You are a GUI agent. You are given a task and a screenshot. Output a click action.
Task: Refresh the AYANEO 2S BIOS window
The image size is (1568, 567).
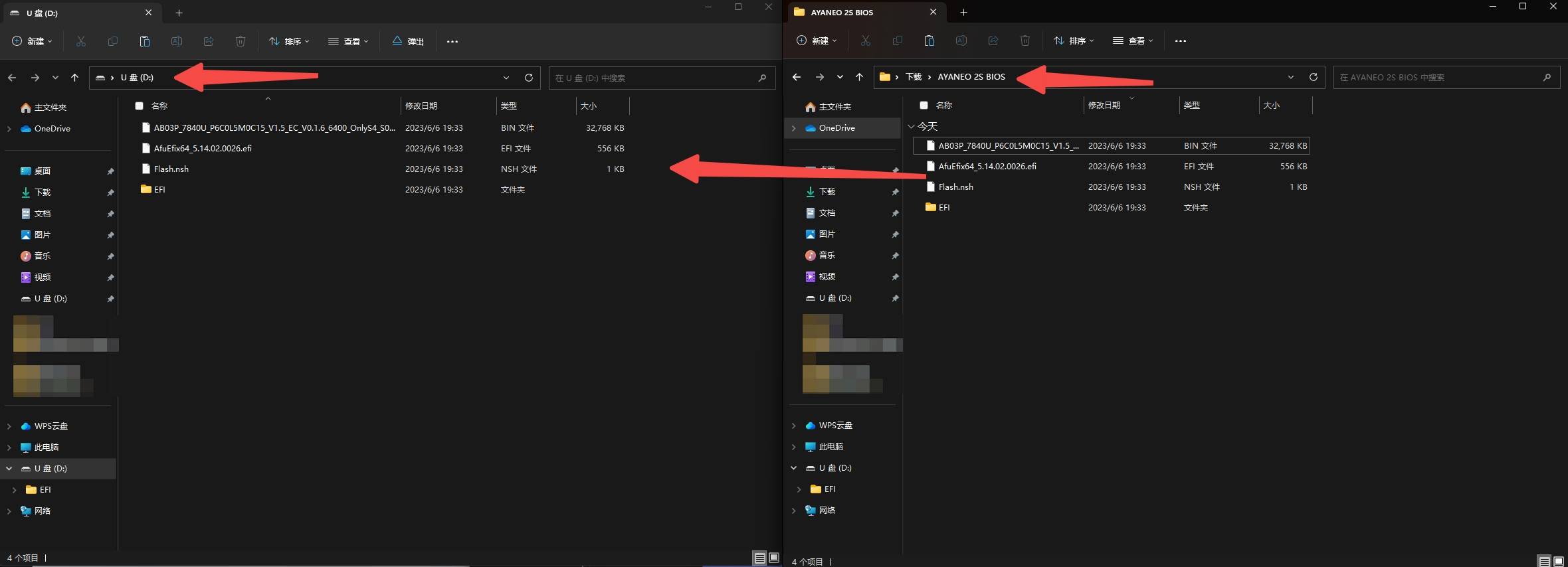[x=1314, y=77]
